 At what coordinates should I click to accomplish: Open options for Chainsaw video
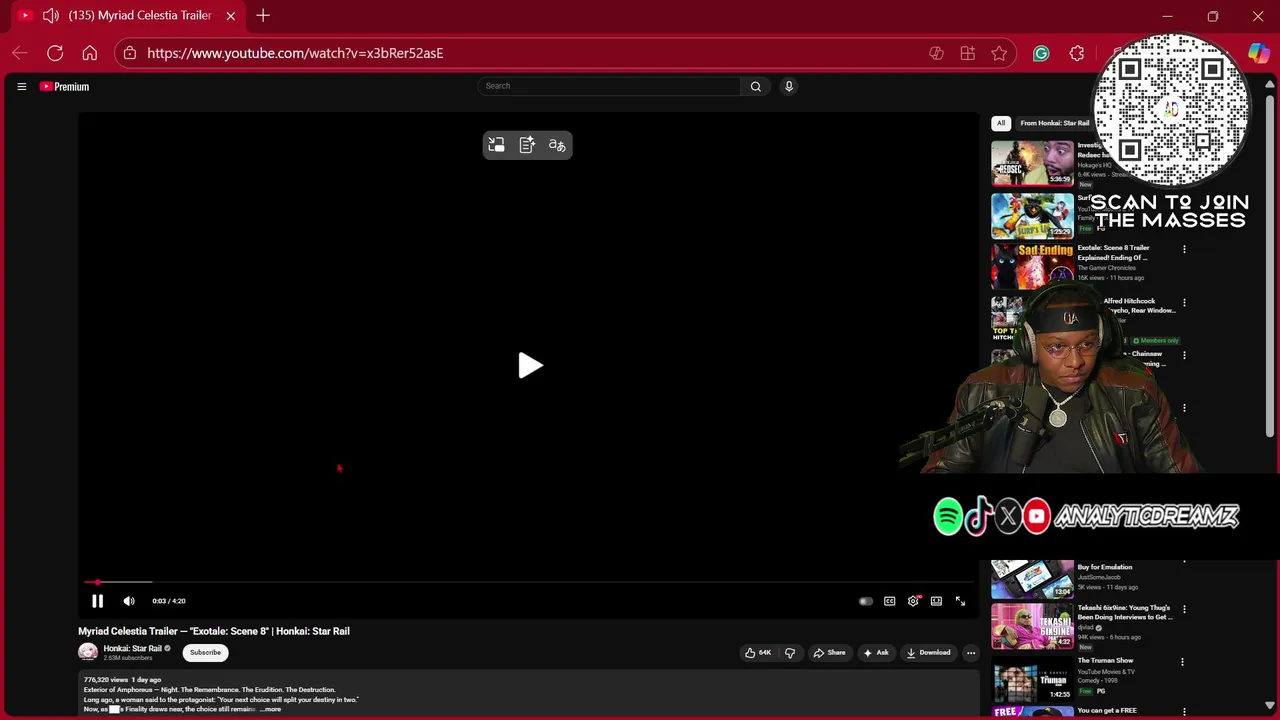click(x=1184, y=355)
